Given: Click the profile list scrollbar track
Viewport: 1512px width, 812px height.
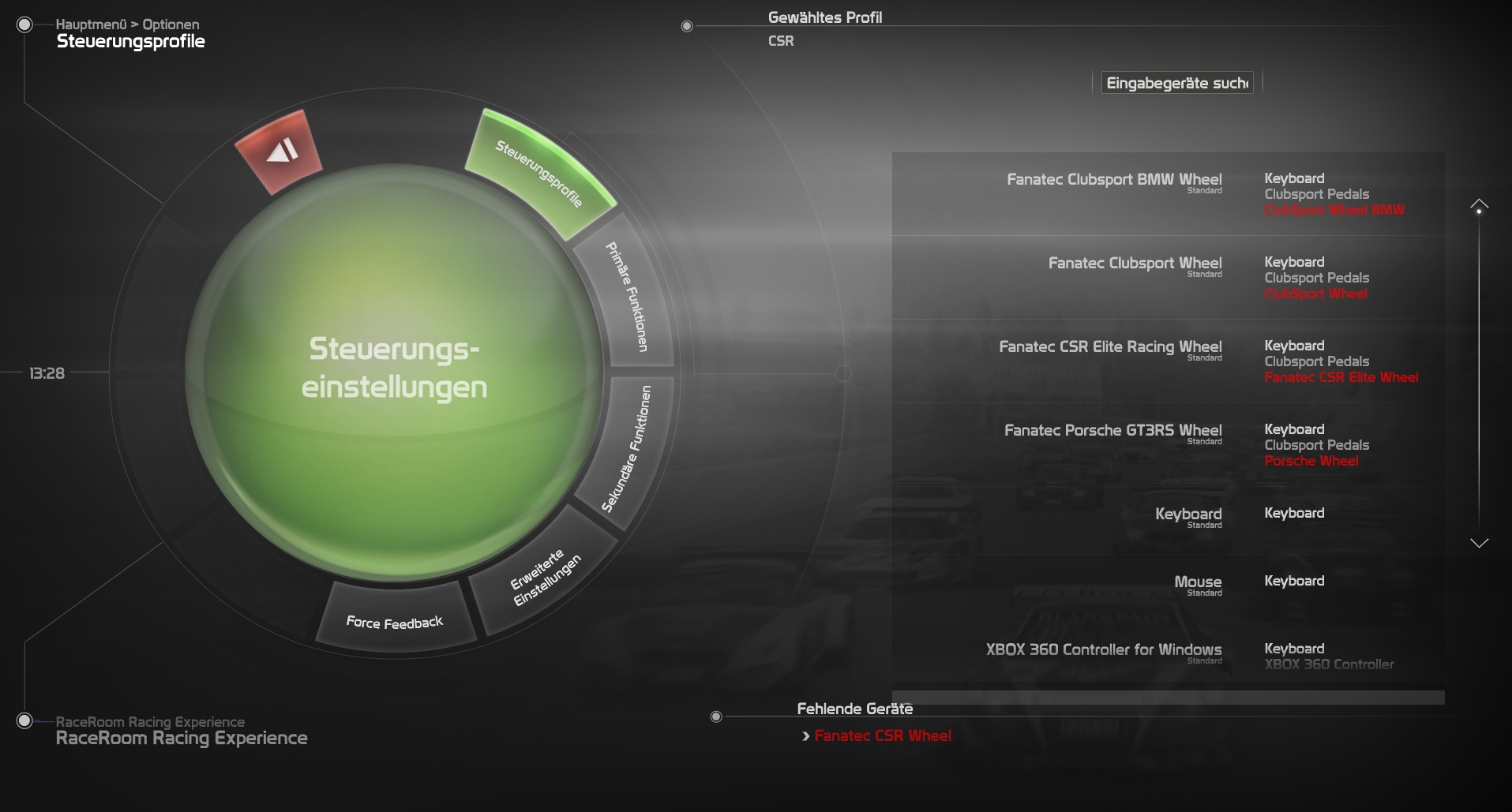Looking at the screenshot, I should (1479, 375).
